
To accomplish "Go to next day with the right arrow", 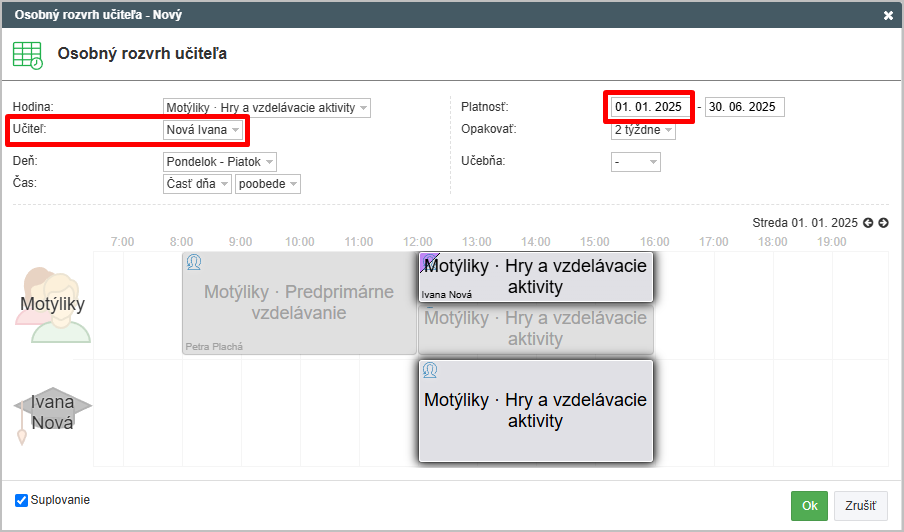I will [883, 222].
